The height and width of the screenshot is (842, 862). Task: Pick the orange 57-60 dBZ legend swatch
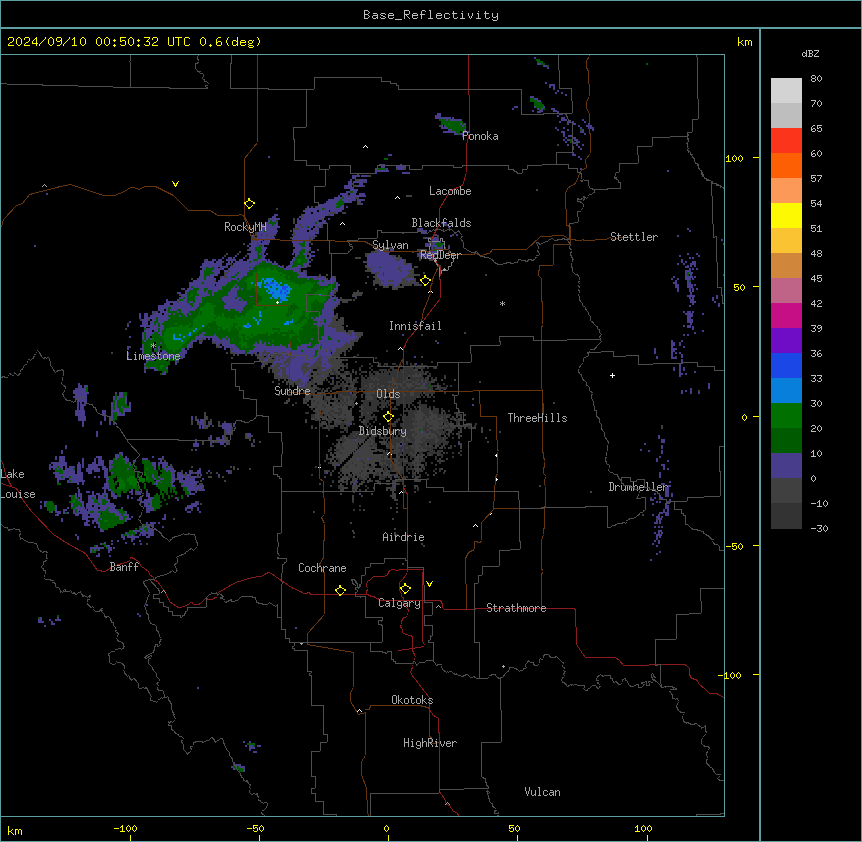(x=786, y=165)
